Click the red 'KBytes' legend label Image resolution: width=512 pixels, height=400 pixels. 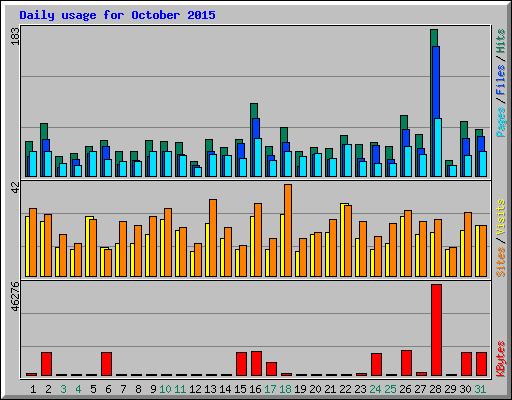tap(501, 359)
